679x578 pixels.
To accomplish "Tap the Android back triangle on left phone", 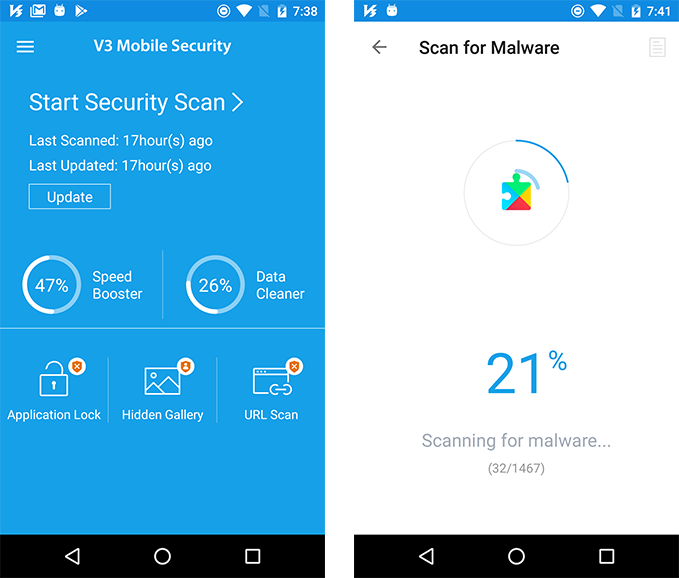I will point(72,556).
